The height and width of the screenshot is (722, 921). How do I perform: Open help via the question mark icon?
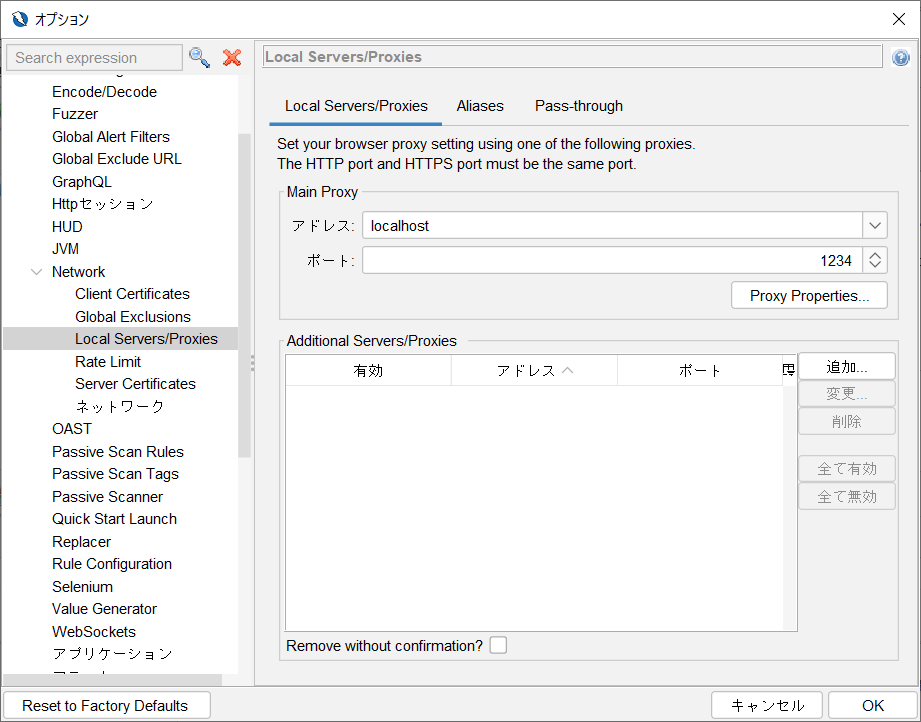click(x=900, y=58)
